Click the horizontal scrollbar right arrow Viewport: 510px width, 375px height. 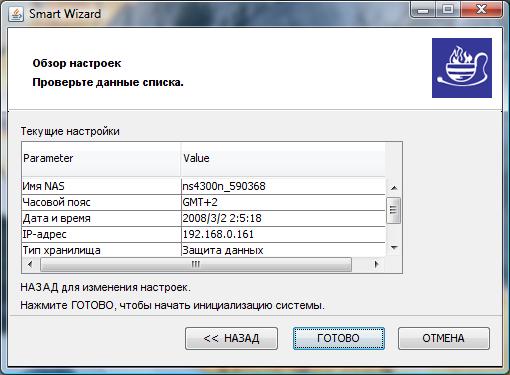tap(377, 264)
